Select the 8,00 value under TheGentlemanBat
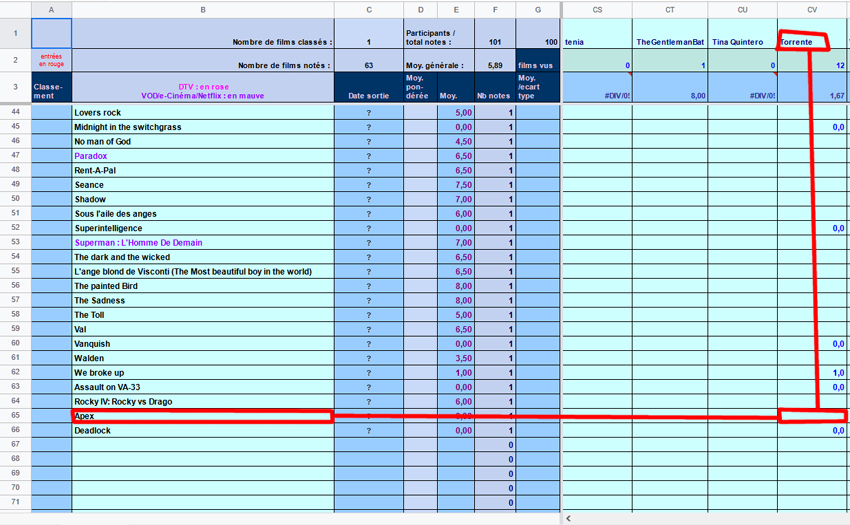 (670, 87)
